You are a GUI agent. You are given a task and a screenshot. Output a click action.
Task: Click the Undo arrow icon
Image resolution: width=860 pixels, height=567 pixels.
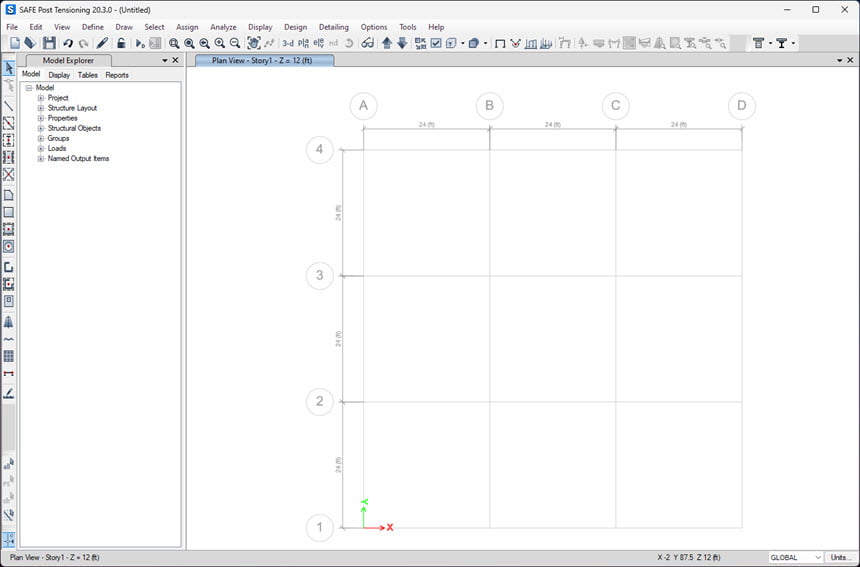pyautogui.click(x=67, y=43)
